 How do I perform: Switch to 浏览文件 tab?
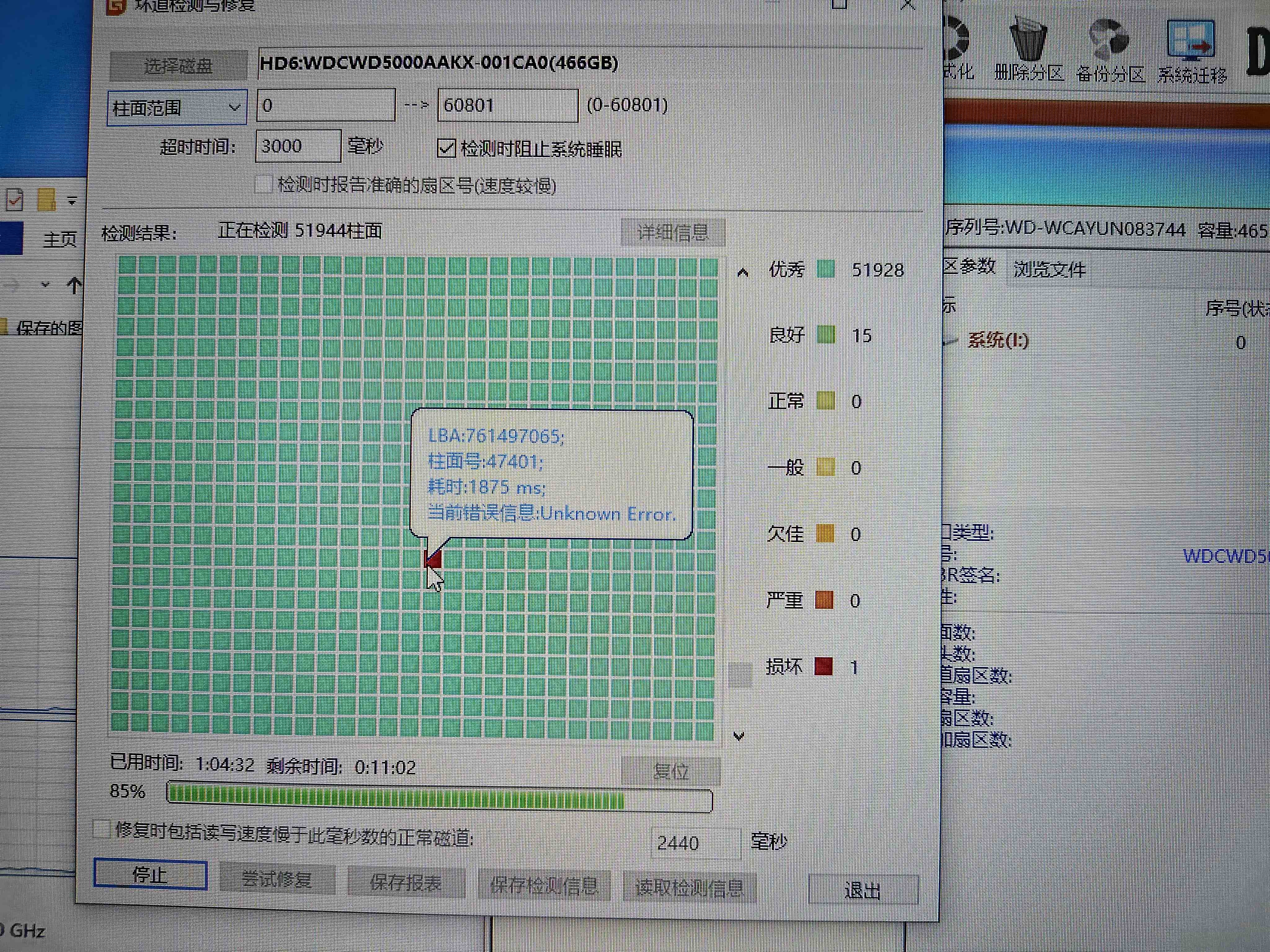1049,269
